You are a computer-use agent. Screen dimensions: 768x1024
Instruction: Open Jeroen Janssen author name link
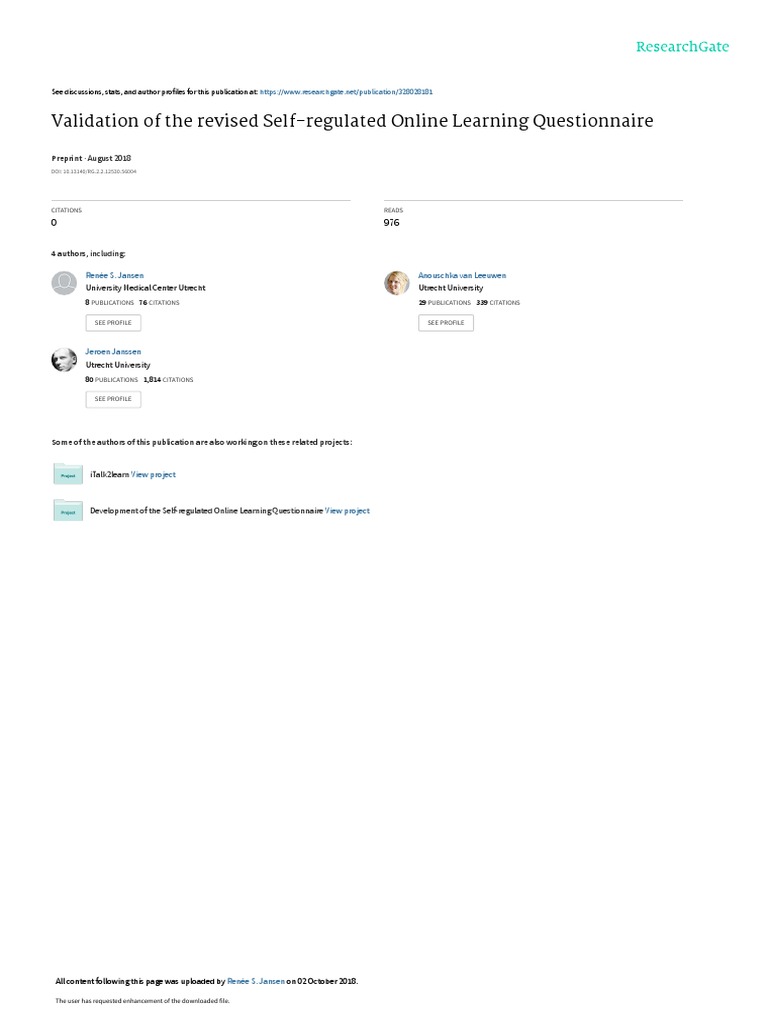click(x=113, y=351)
